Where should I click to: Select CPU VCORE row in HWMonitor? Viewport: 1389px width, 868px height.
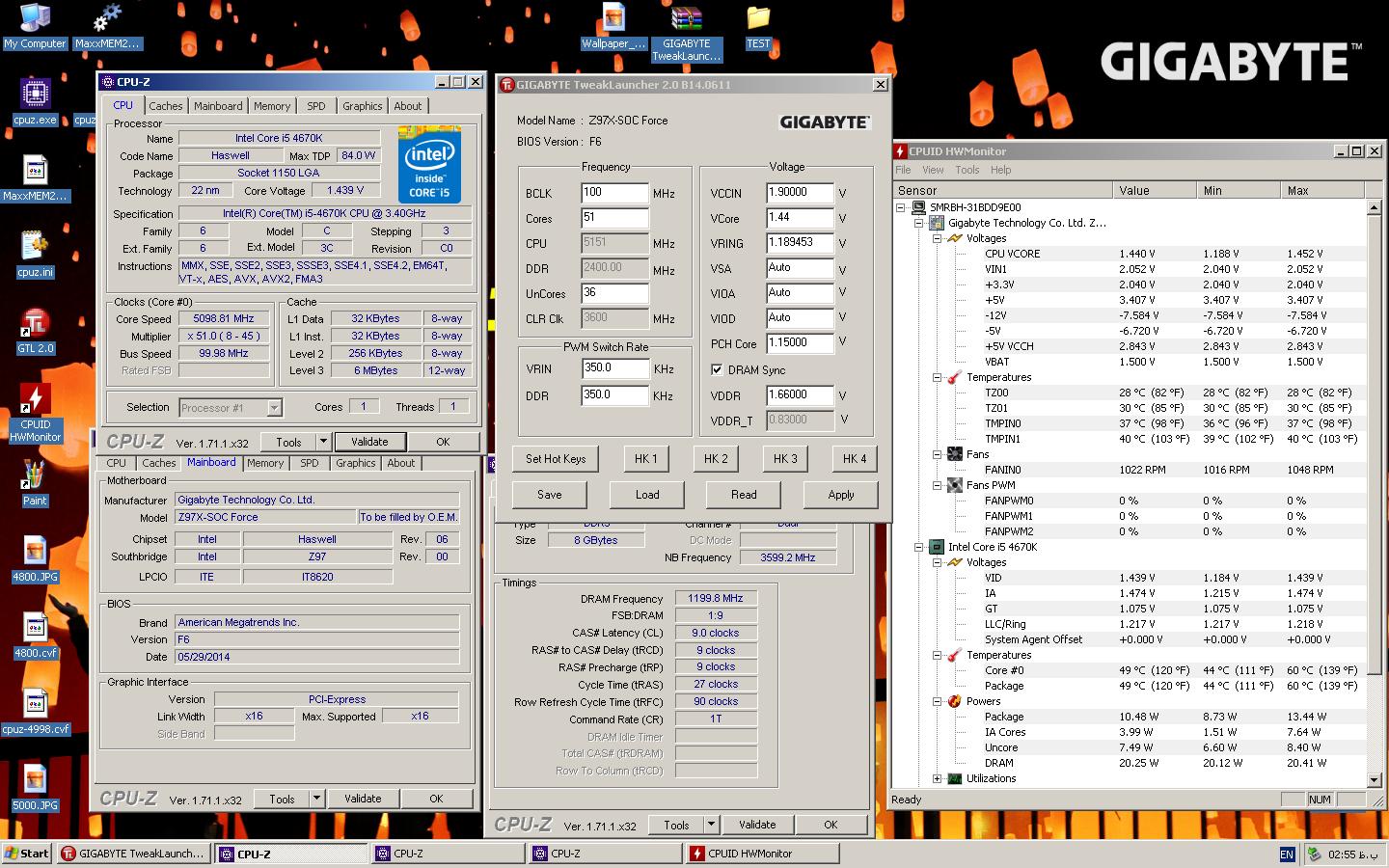[1129, 254]
